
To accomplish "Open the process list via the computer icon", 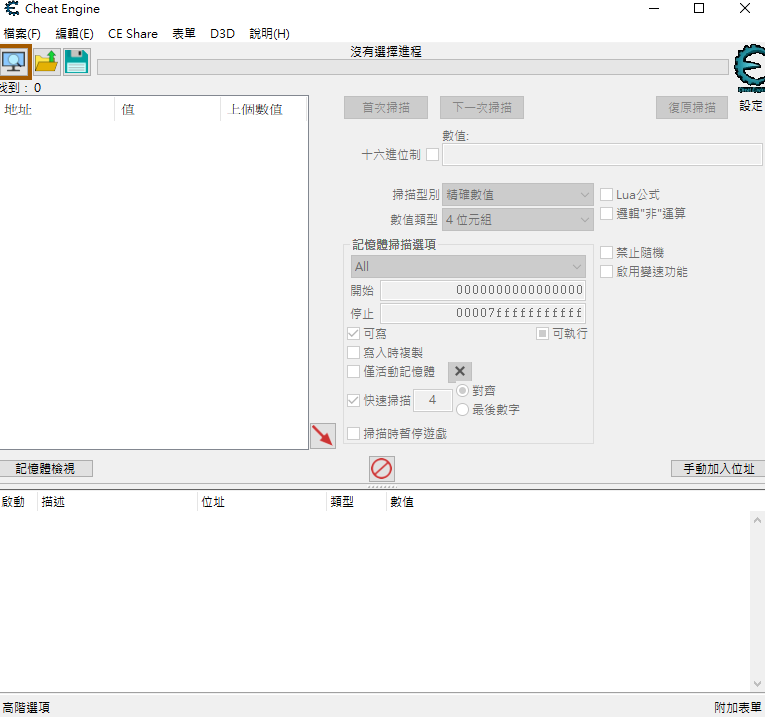I will 15,62.
